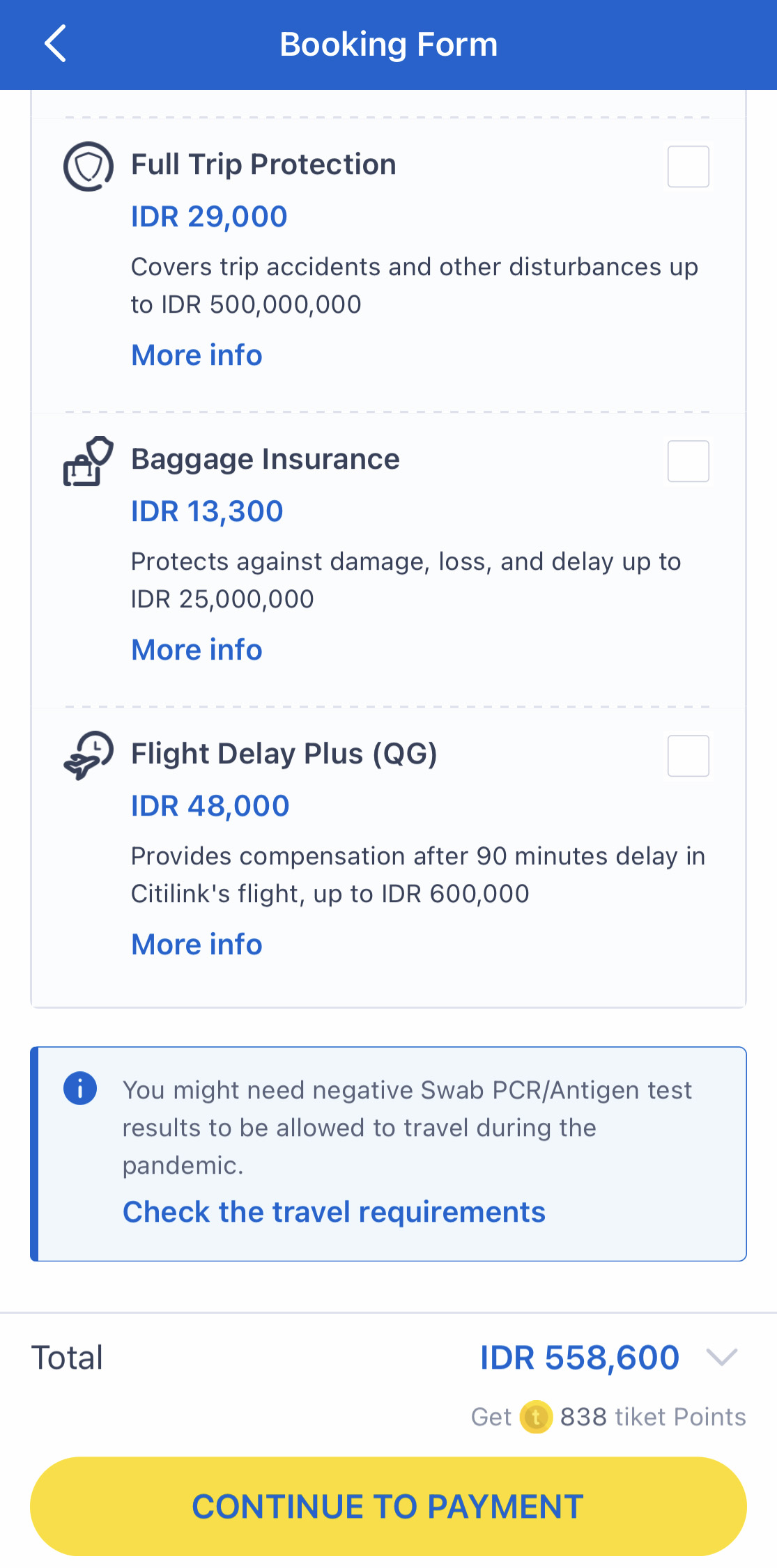This screenshot has width=777, height=1568.
Task: Tap the IDR 558,600 total amount
Action: pyautogui.click(x=580, y=1358)
